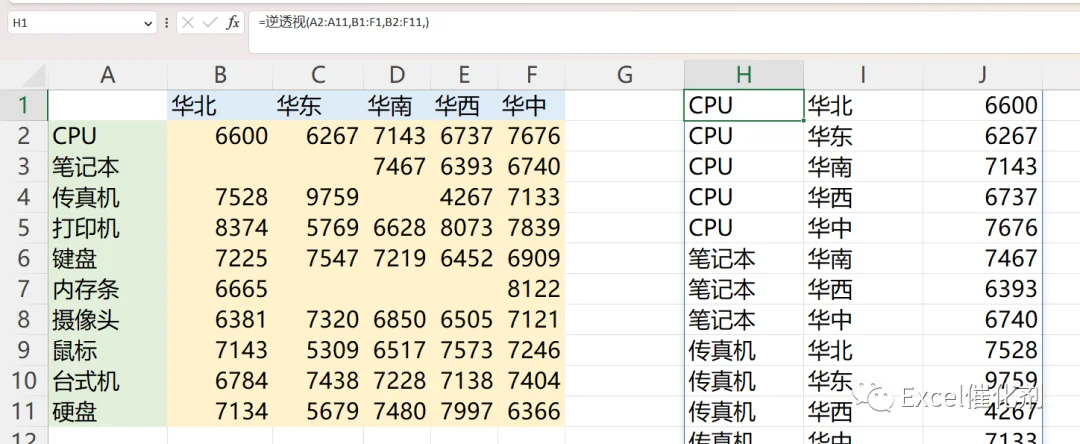Click cell A5 containing 打印机
Image resolution: width=1080 pixels, height=444 pixels.
coord(107,228)
